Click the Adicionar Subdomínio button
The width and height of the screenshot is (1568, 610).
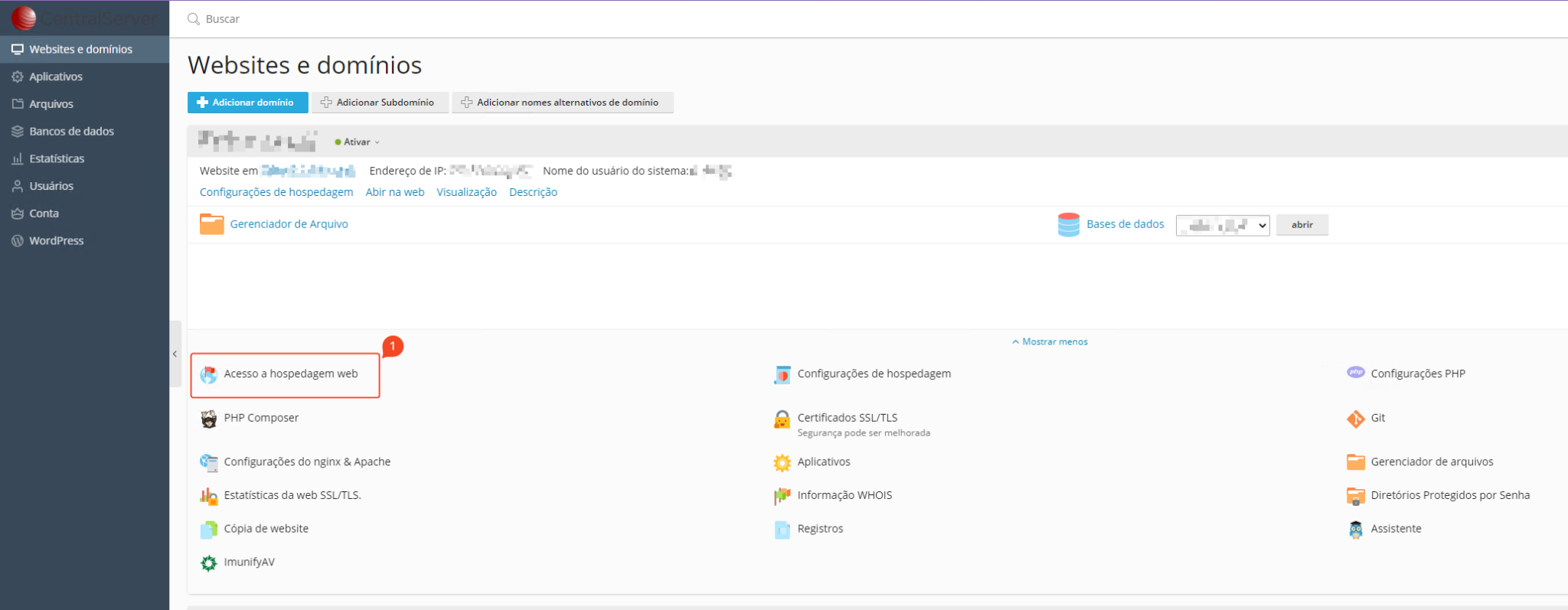379,103
